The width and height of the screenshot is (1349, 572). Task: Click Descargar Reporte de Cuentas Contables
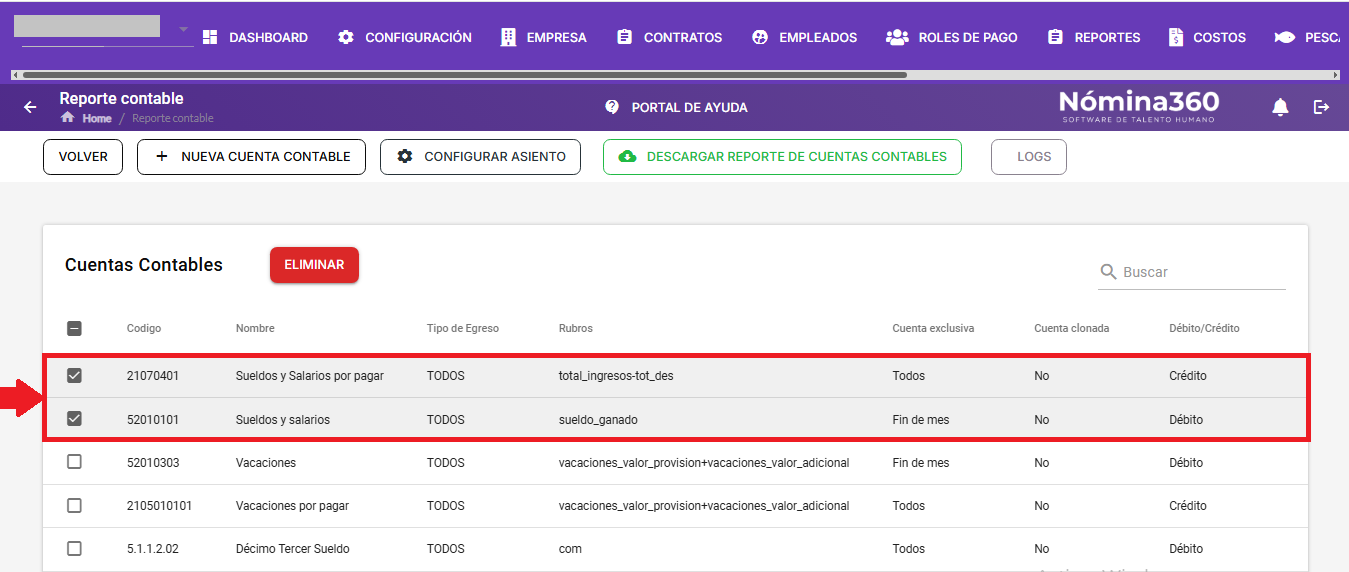click(782, 157)
